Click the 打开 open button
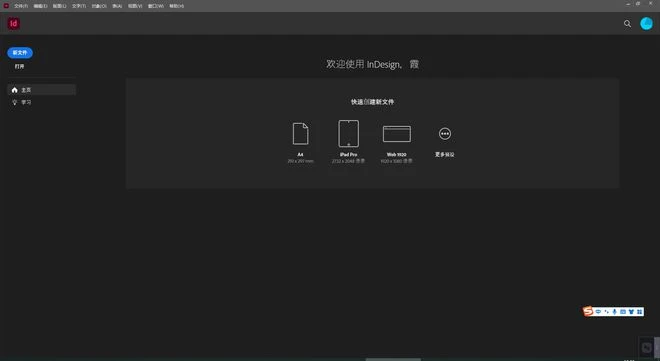The height and width of the screenshot is (361, 660). point(19,66)
